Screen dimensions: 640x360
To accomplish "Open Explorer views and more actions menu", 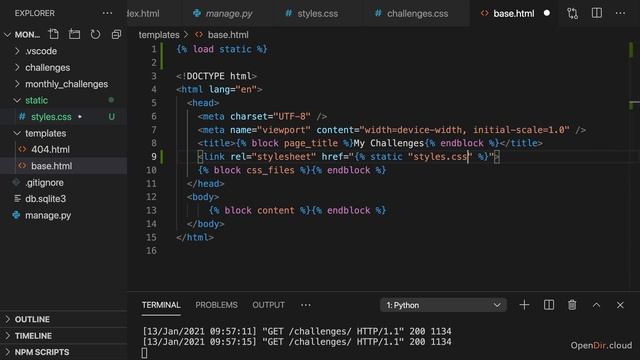I will point(107,13).
